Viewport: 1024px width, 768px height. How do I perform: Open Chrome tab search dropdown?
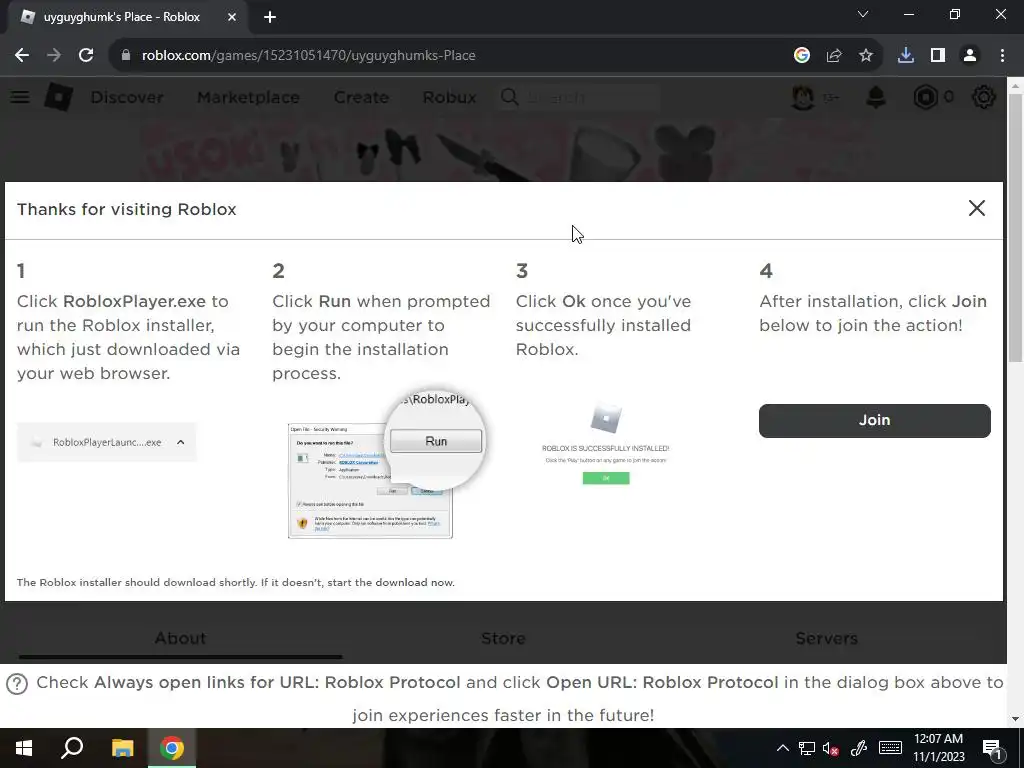863,14
